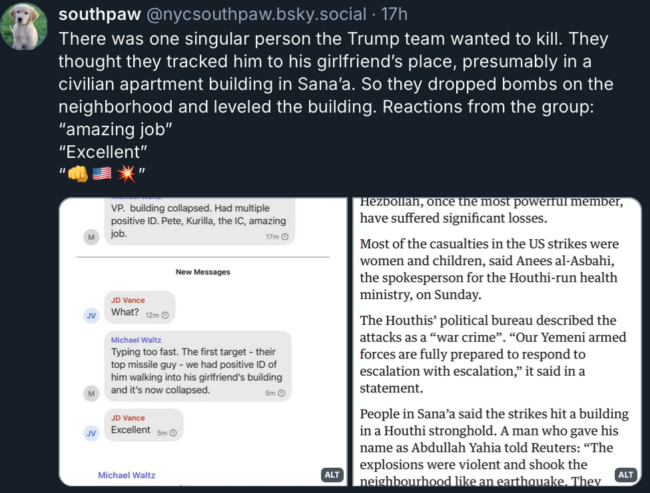This screenshot has height=493, width=650.
Task: Click the 17h post timestamp
Action: [394, 15]
